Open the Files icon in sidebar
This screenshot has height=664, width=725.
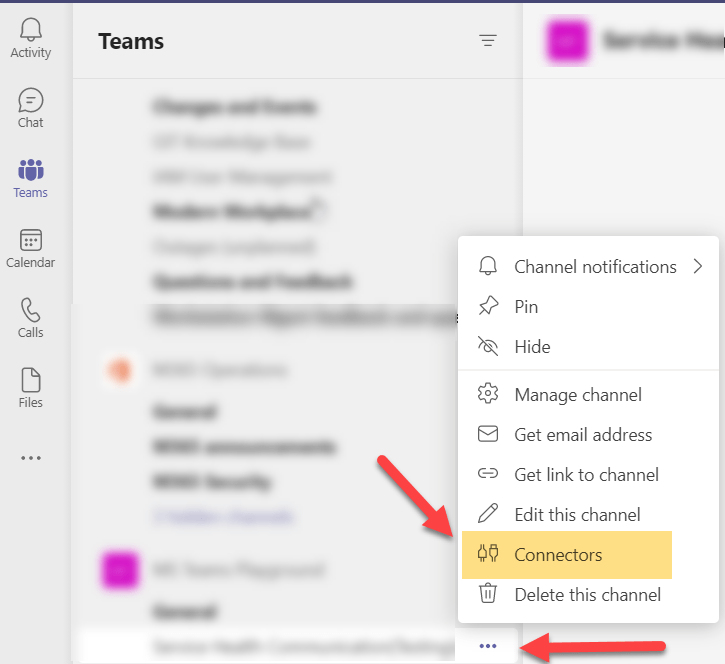click(x=31, y=388)
